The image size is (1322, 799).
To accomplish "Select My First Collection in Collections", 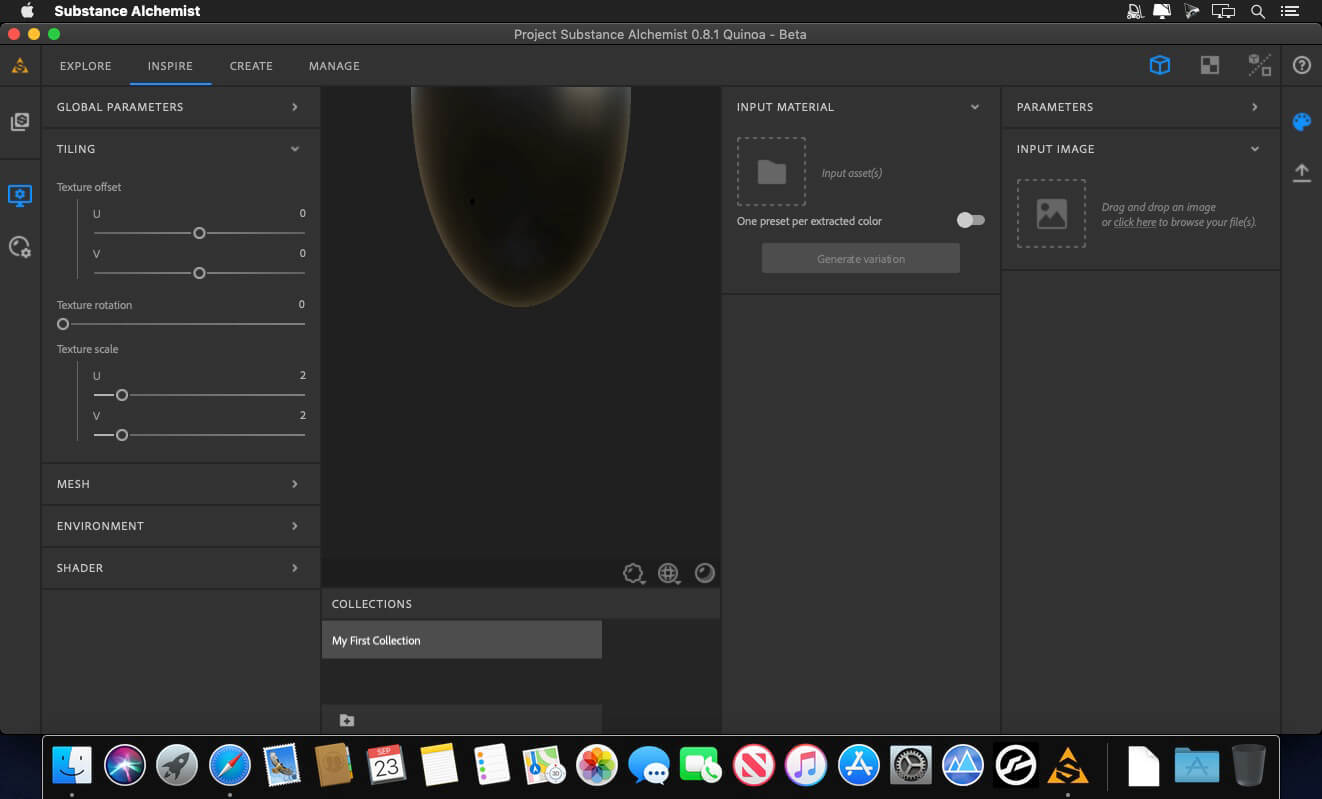I will (x=462, y=639).
